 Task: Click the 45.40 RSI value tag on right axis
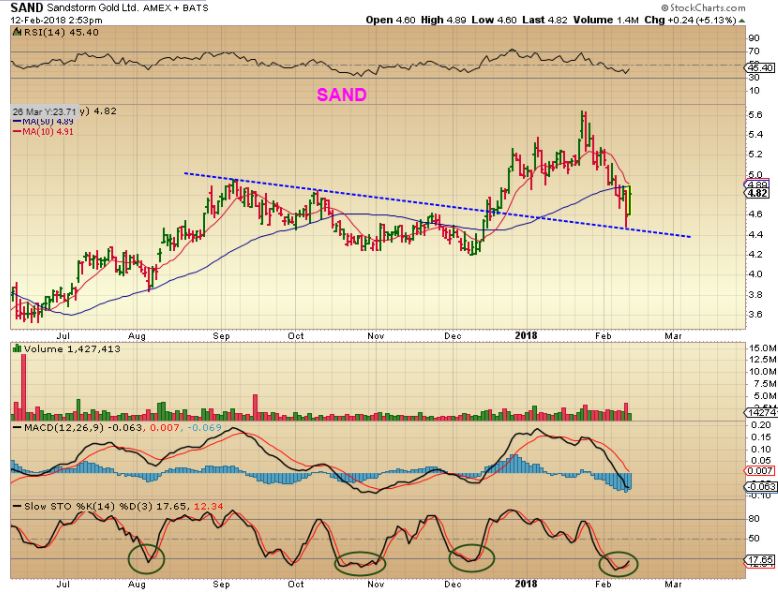click(760, 67)
